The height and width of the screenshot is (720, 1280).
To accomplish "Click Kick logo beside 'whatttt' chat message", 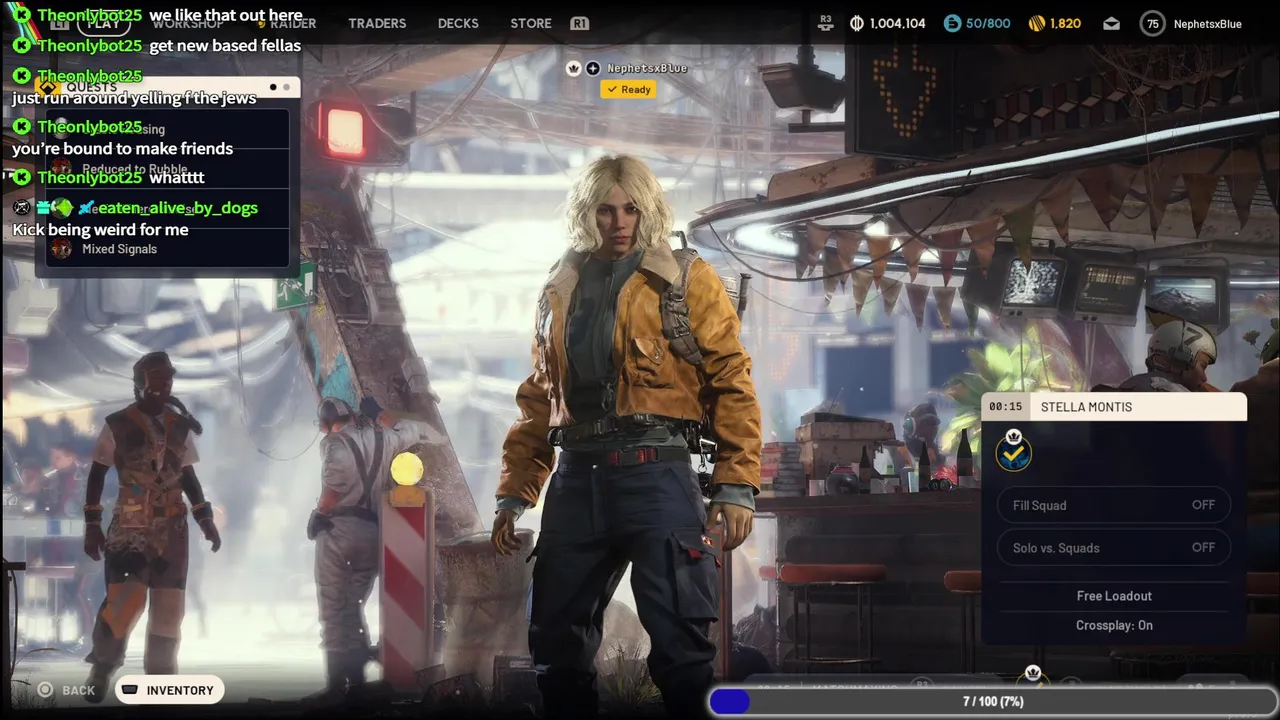I will 21,178.
